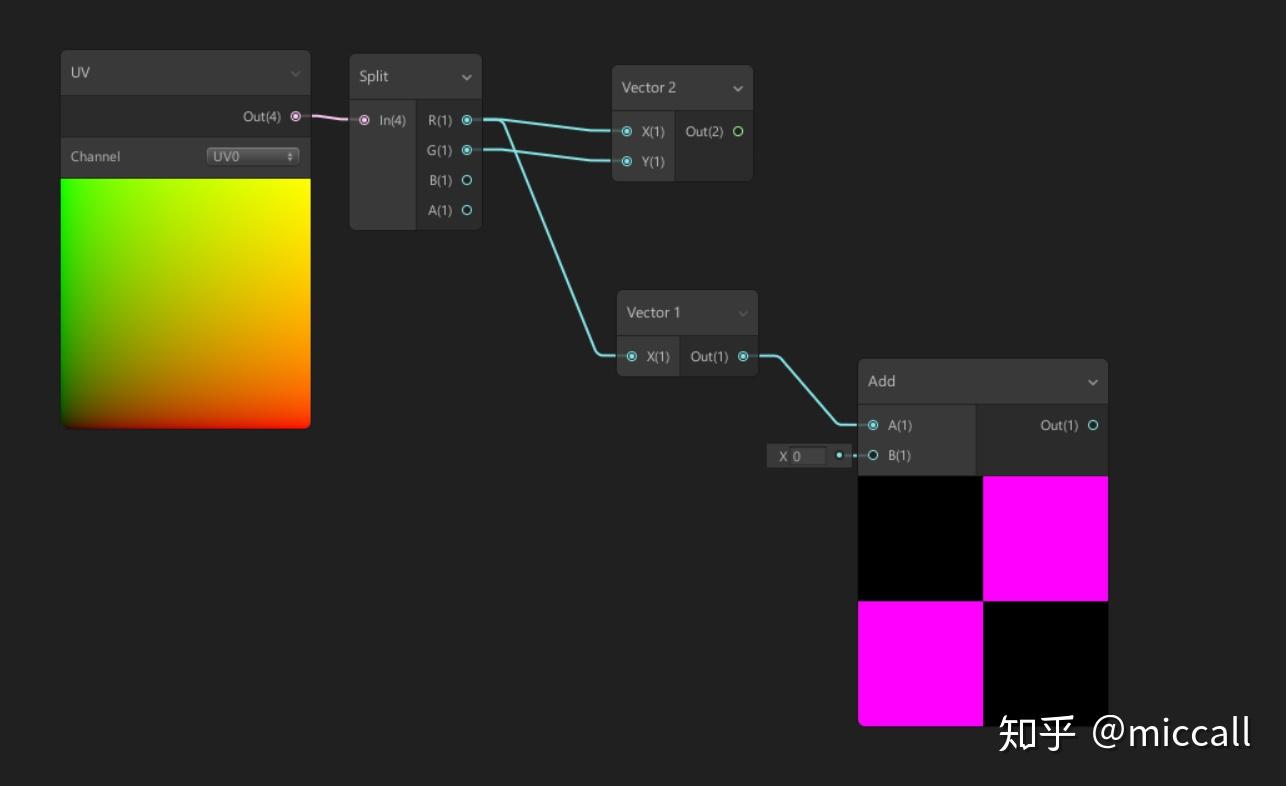Collapse the UV node using its chevron
The height and width of the screenshot is (786, 1286).
296,72
